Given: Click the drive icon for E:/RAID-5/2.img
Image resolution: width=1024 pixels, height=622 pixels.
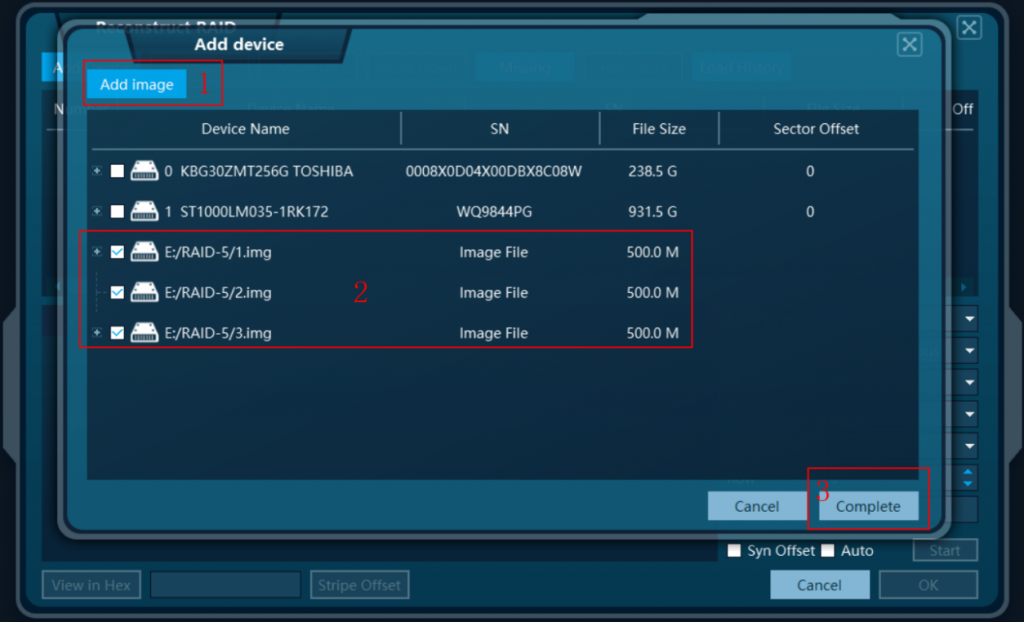Looking at the screenshot, I should click(145, 293).
